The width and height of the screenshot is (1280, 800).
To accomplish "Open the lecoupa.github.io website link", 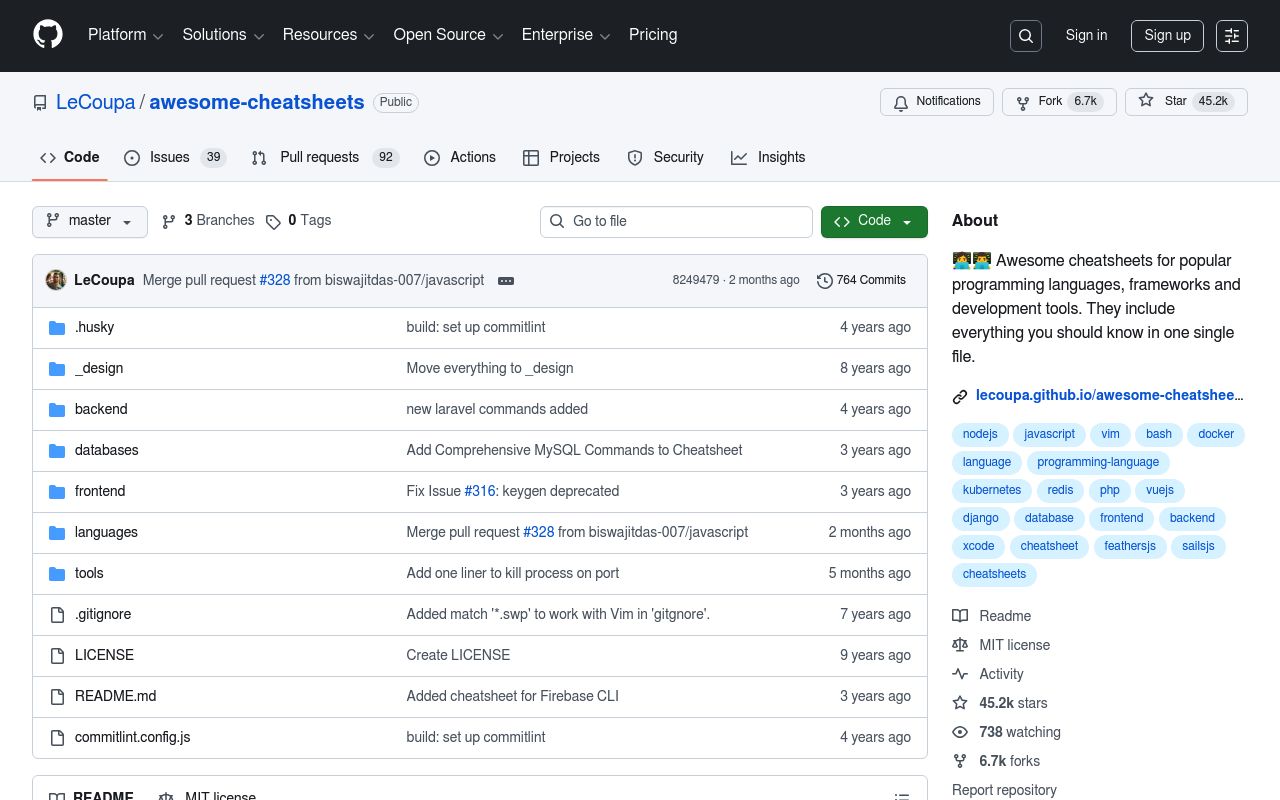I will (1109, 395).
